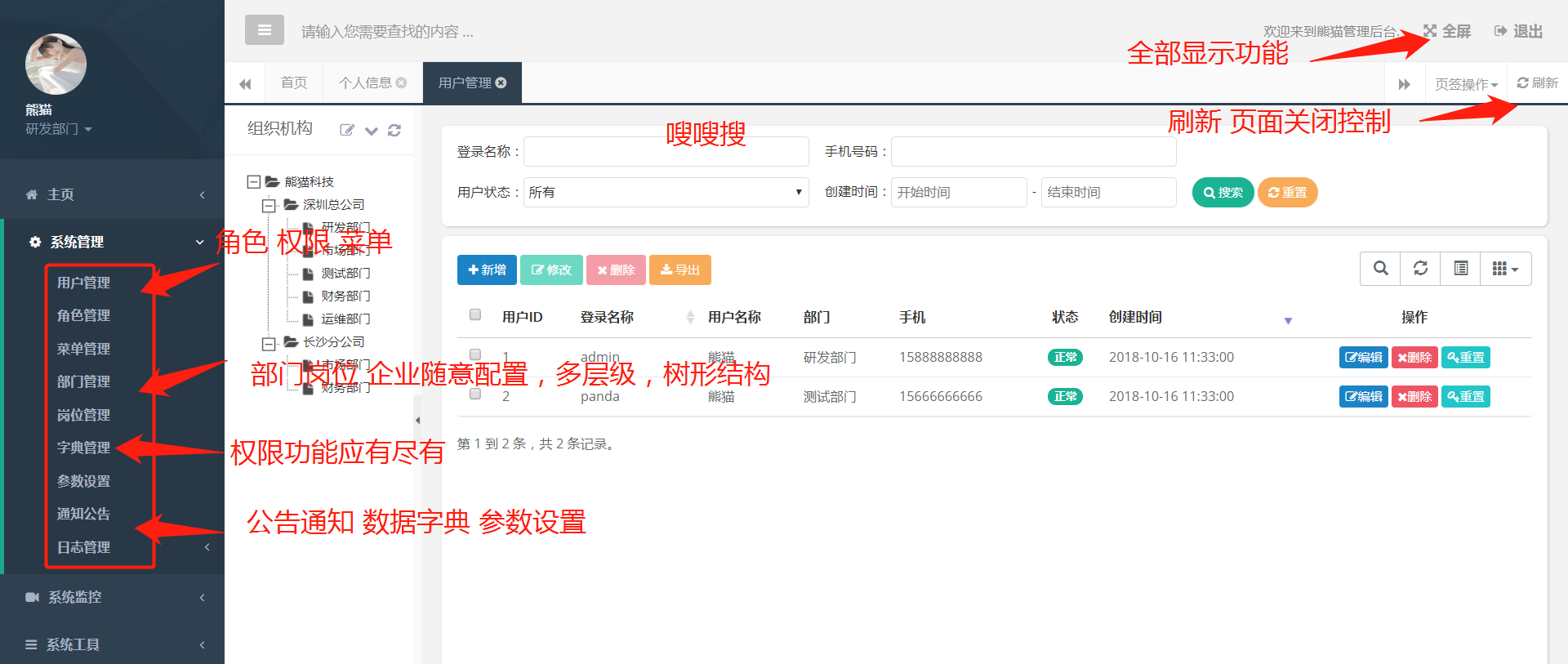The image size is (1568, 664).
Task: Open the 岗位管理 menu item
Action: (x=83, y=415)
